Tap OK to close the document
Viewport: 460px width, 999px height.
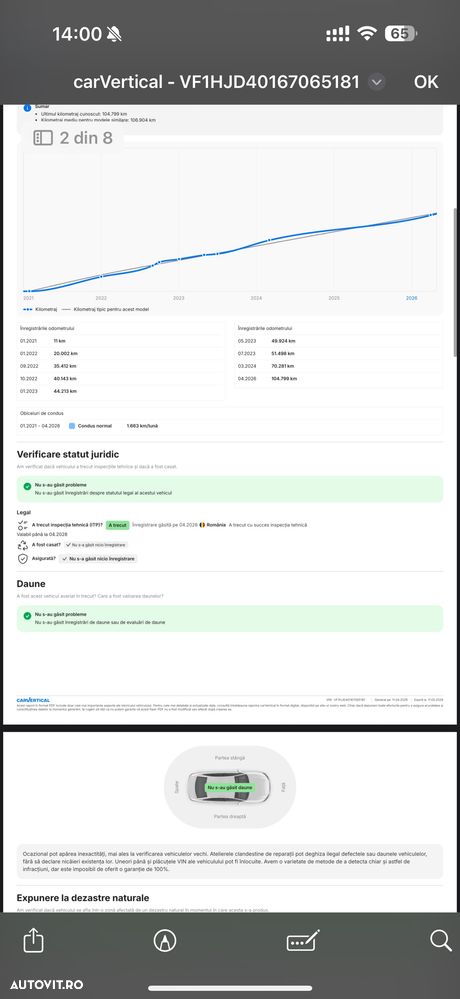point(426,82)
